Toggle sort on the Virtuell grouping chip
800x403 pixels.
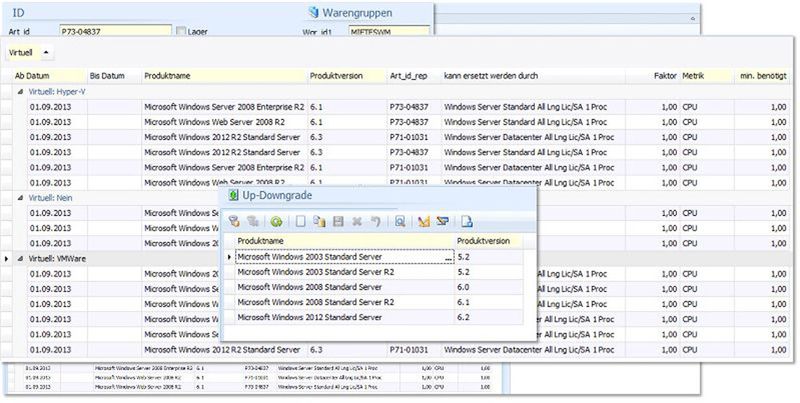(x=30, y=53)
